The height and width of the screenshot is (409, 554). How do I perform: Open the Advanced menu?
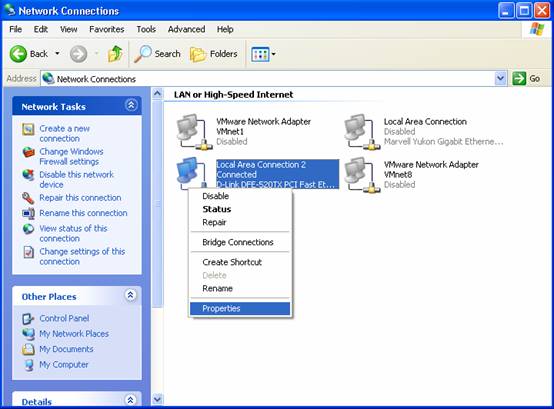coord(187,29)
